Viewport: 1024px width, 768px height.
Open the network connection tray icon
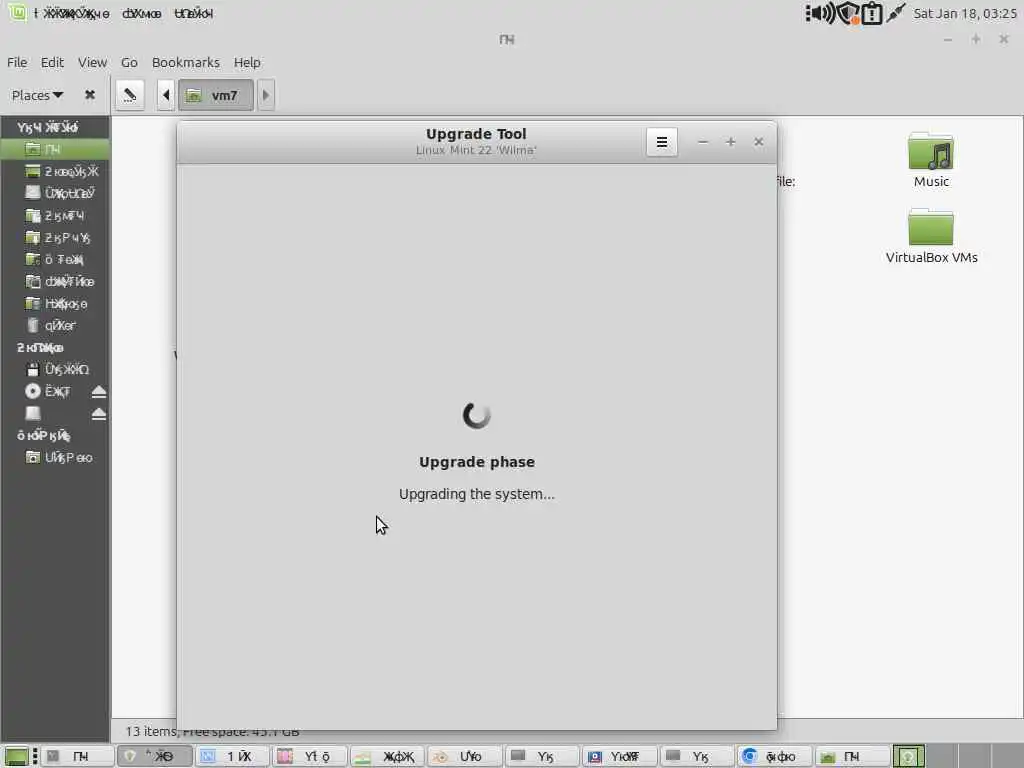point(895,13)
